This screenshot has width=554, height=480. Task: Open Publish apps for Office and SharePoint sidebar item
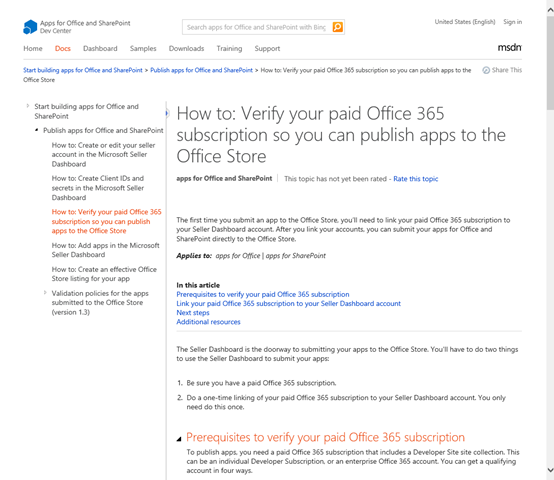103,130
